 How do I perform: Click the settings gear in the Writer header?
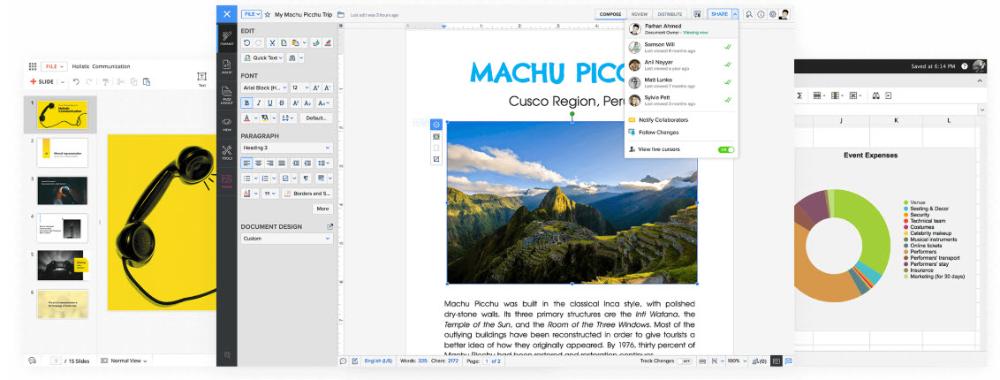pos(772,14)
